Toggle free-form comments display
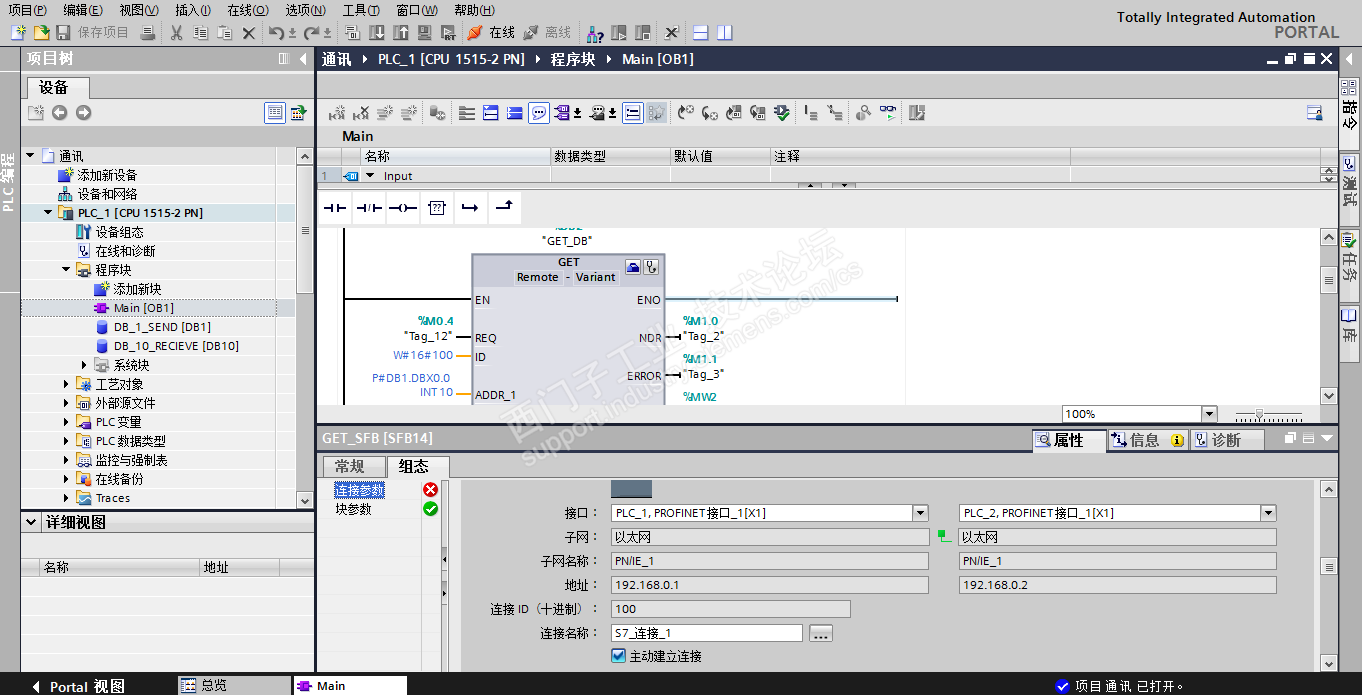Image resolution: width=1362 pixels, height=695 pixels. (539, 113)
